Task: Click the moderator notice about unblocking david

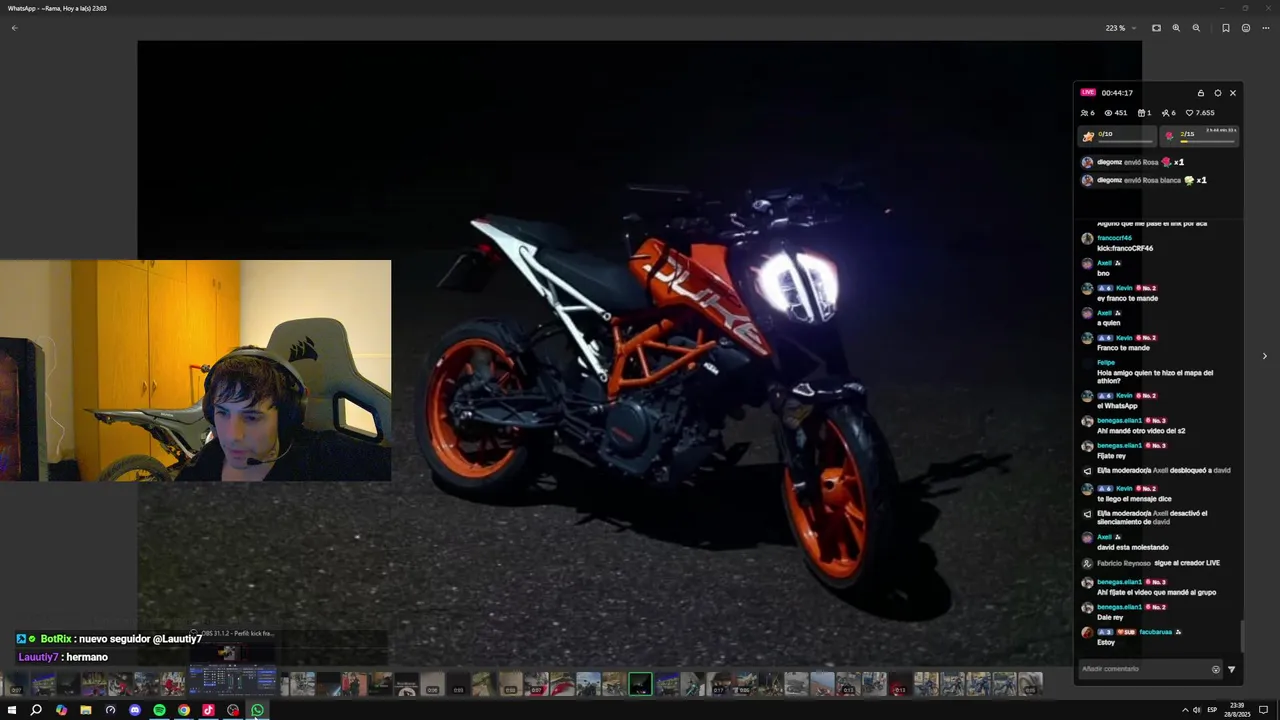Action: pyautogui.click(x=1163, y=470)
